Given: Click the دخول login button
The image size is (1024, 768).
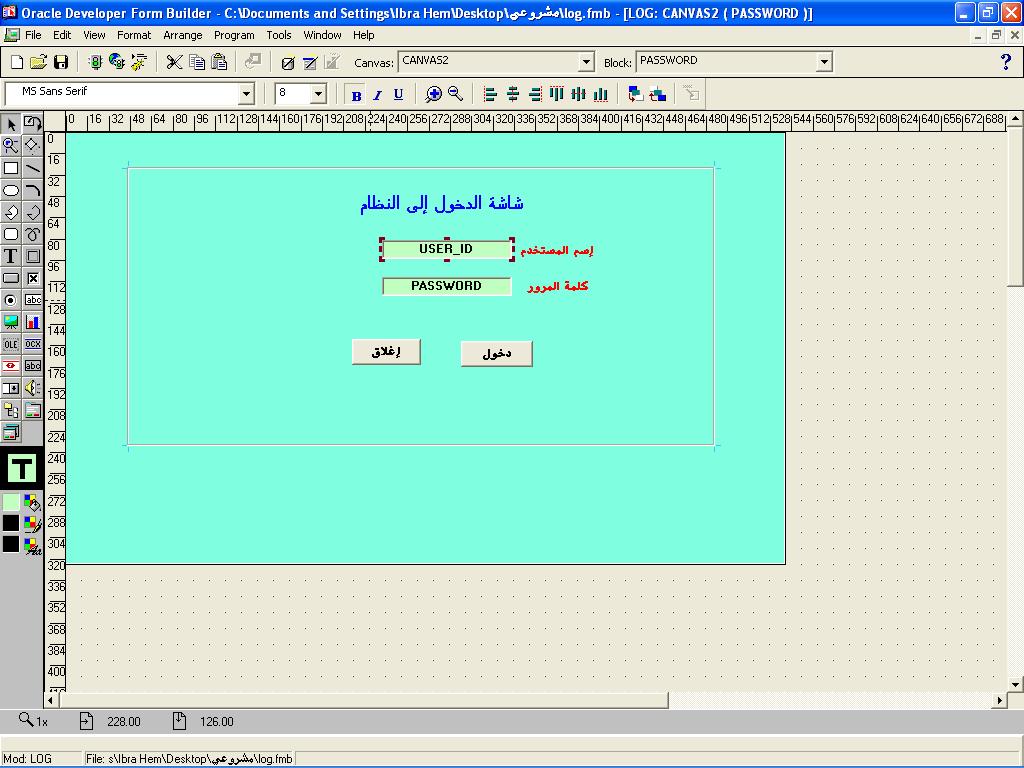Looking at the screenshot, I should 496,354.
